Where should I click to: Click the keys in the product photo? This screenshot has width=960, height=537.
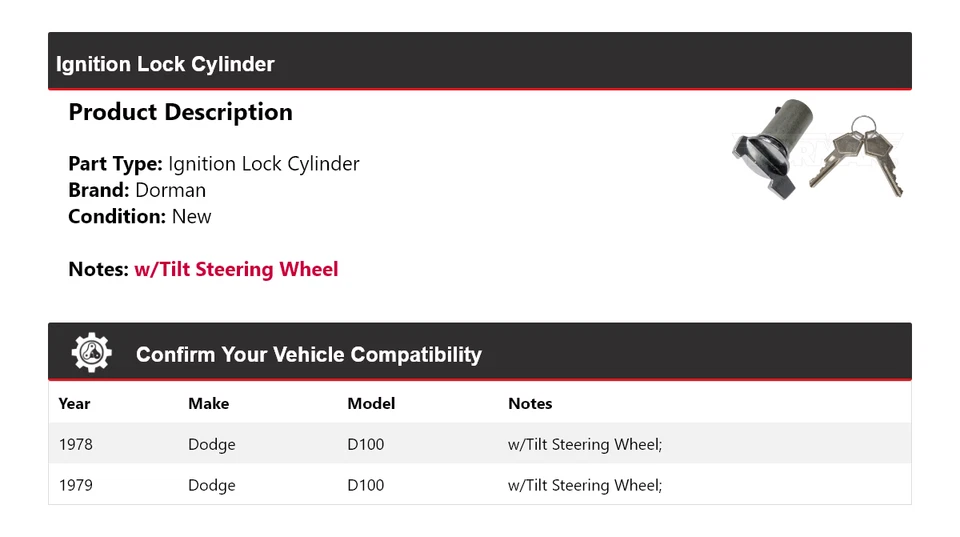[858, 156]
